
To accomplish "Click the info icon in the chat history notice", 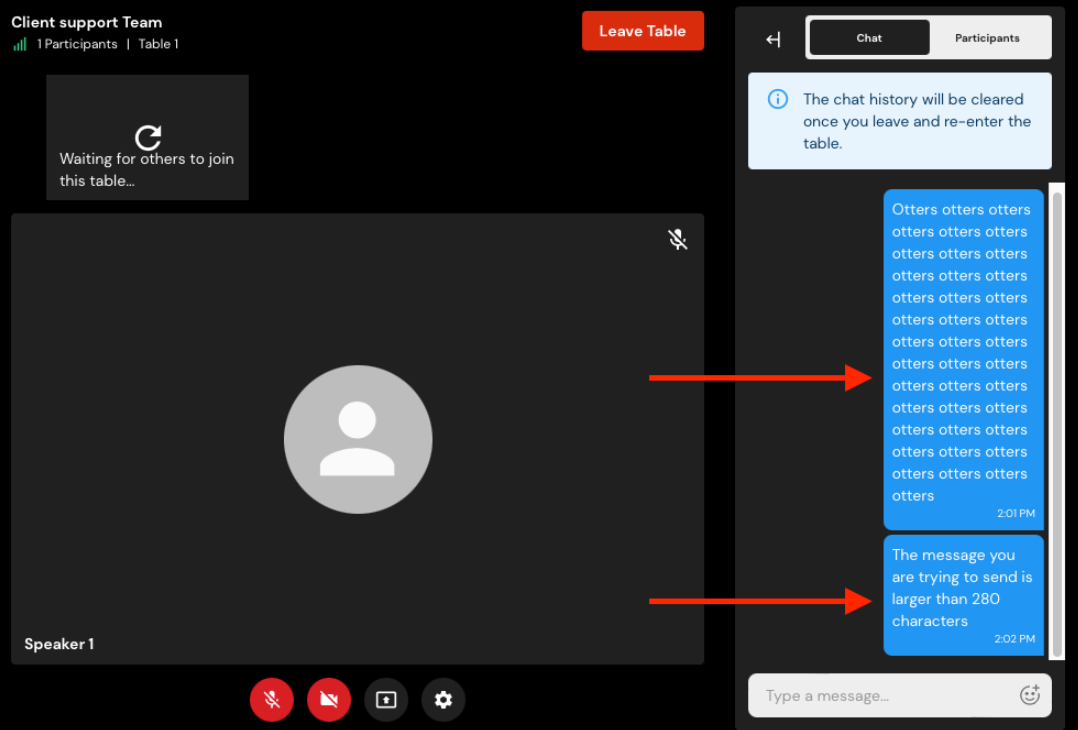I will coord(777,99).
